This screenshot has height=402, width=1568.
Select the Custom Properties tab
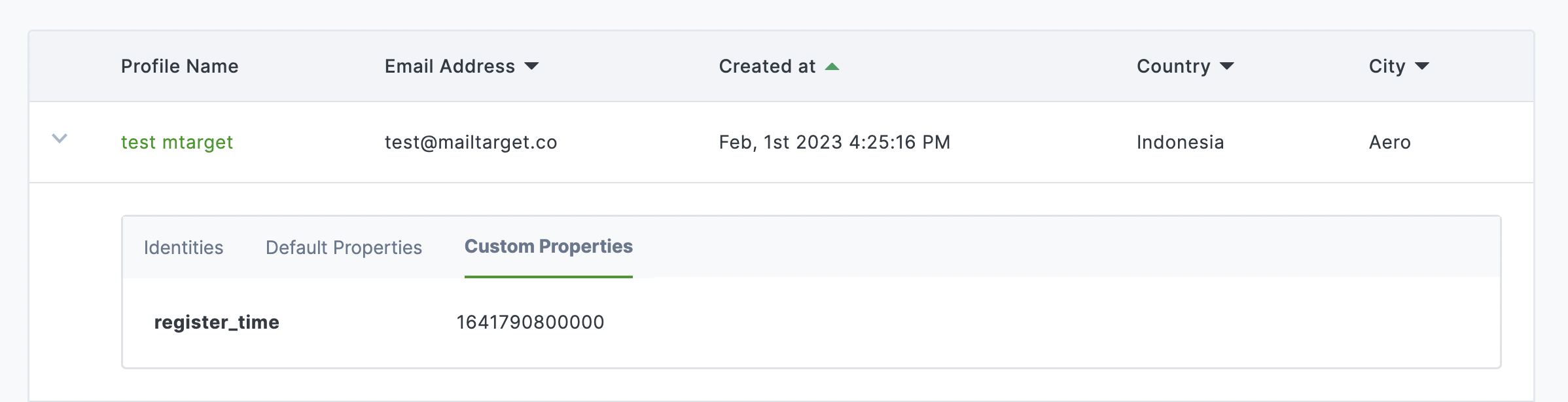point(548,247)
